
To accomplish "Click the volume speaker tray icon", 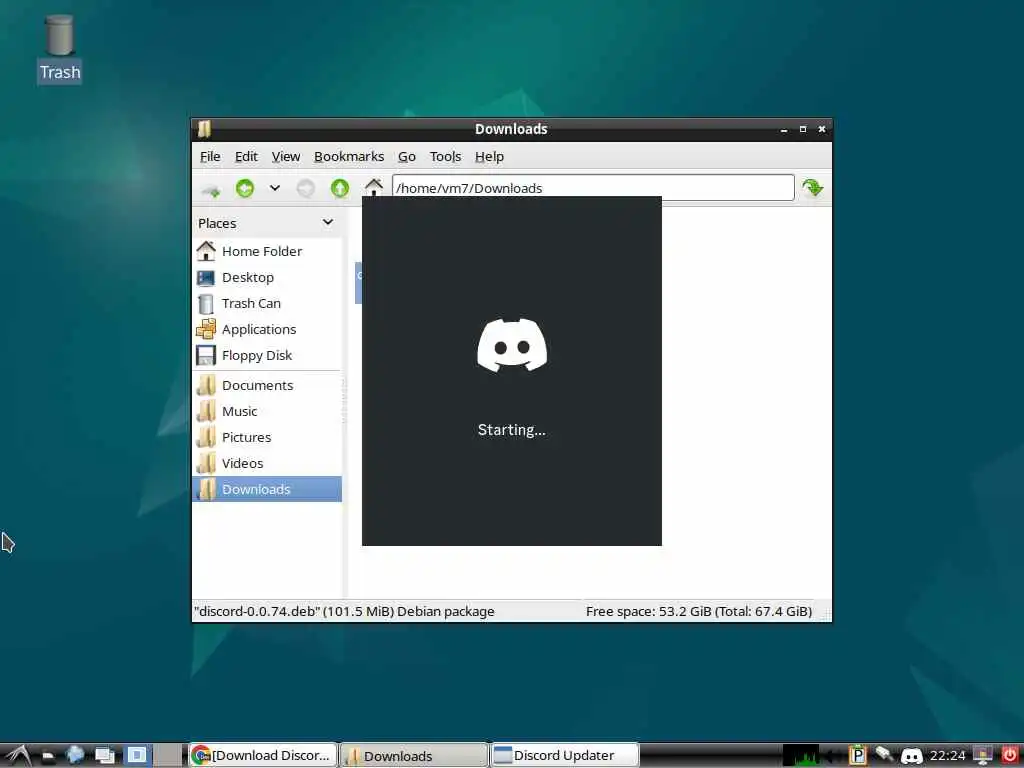I will point(833,756).
